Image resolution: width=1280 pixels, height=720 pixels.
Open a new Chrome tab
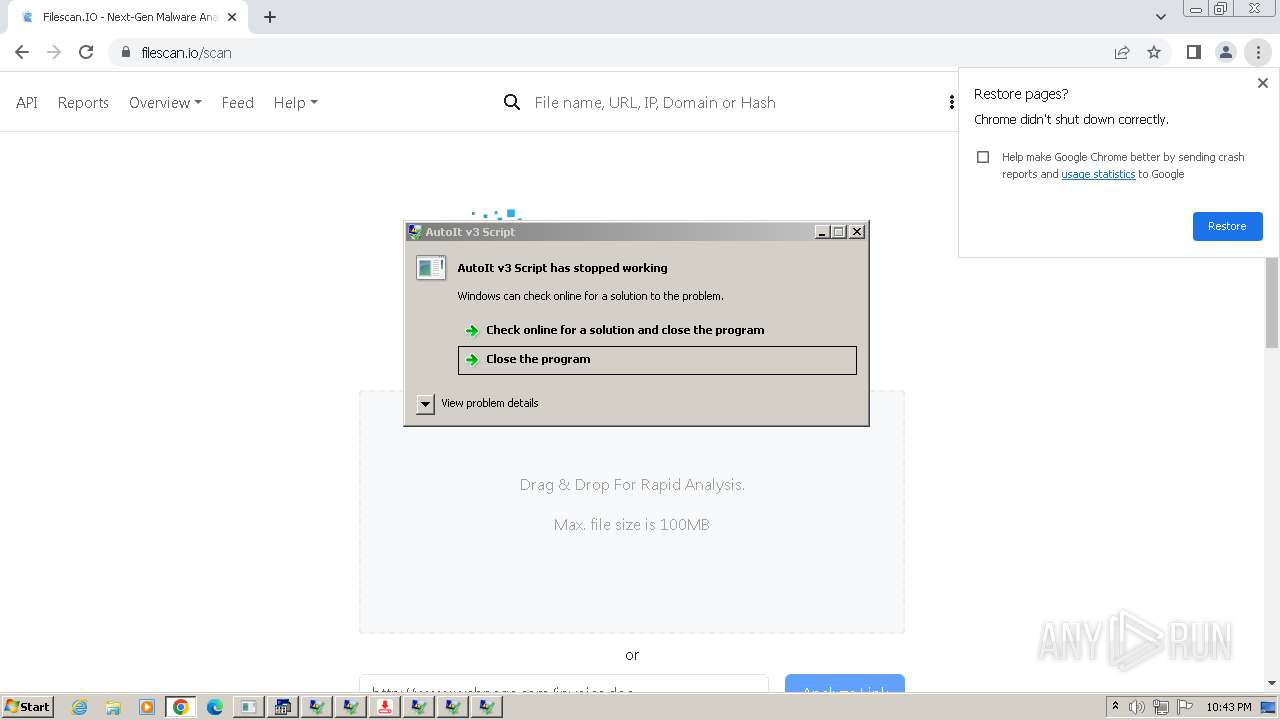point(270,17)
